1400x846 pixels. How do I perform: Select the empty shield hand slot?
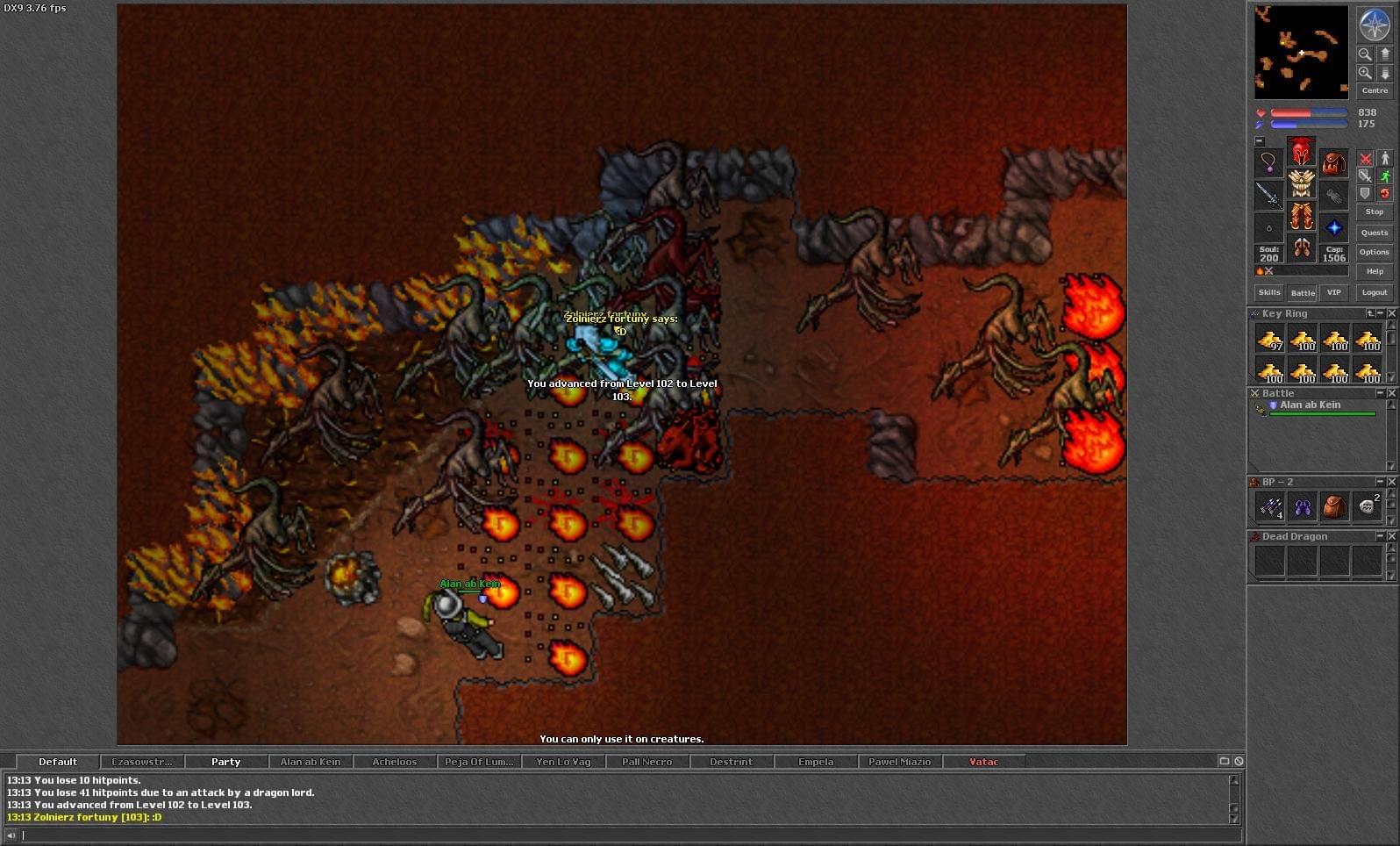click(x=1333, y=195)
